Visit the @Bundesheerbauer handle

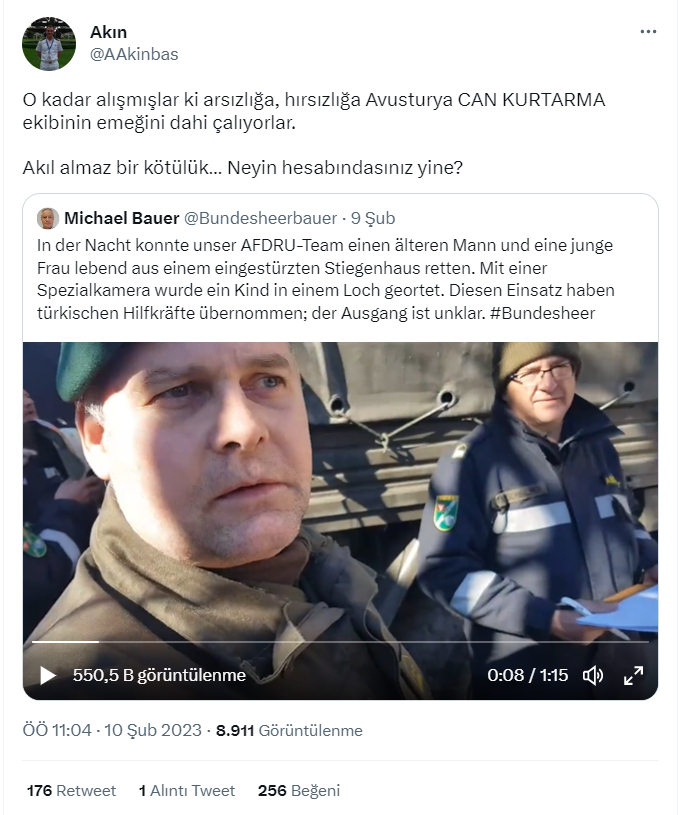tap(260, 218)
